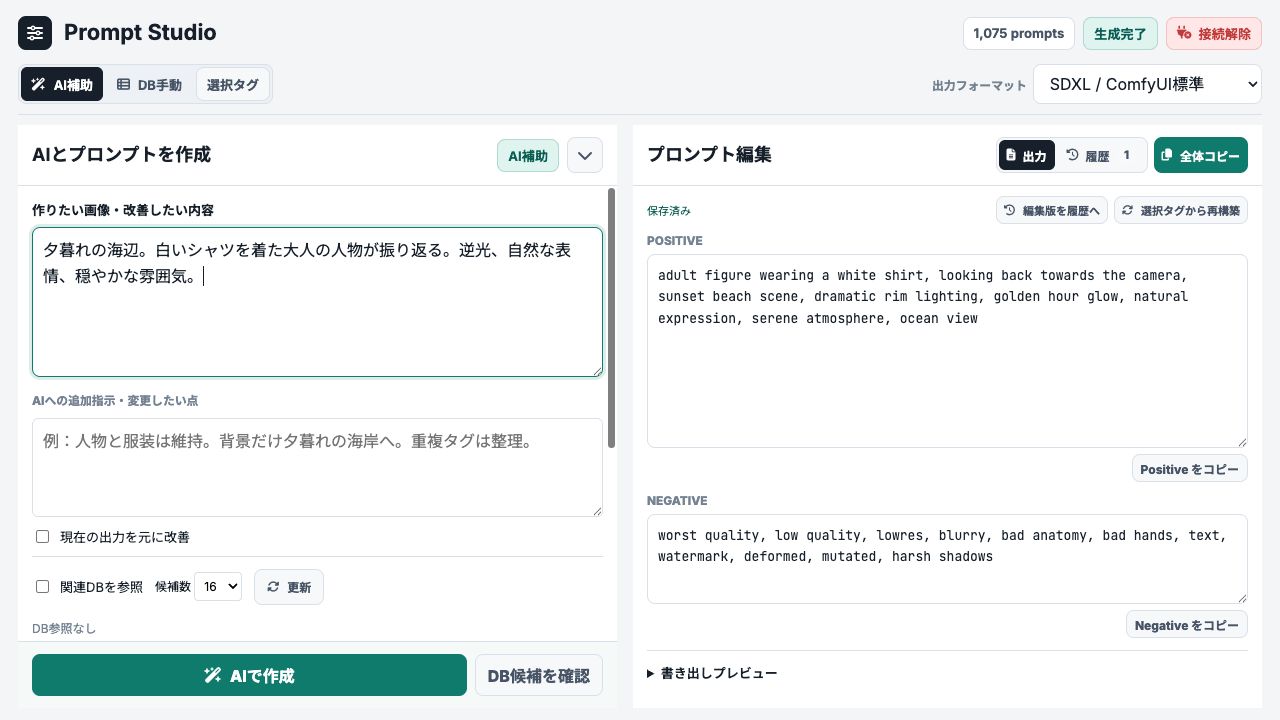Click the 生成完了 status badge

click(1120, 33)
